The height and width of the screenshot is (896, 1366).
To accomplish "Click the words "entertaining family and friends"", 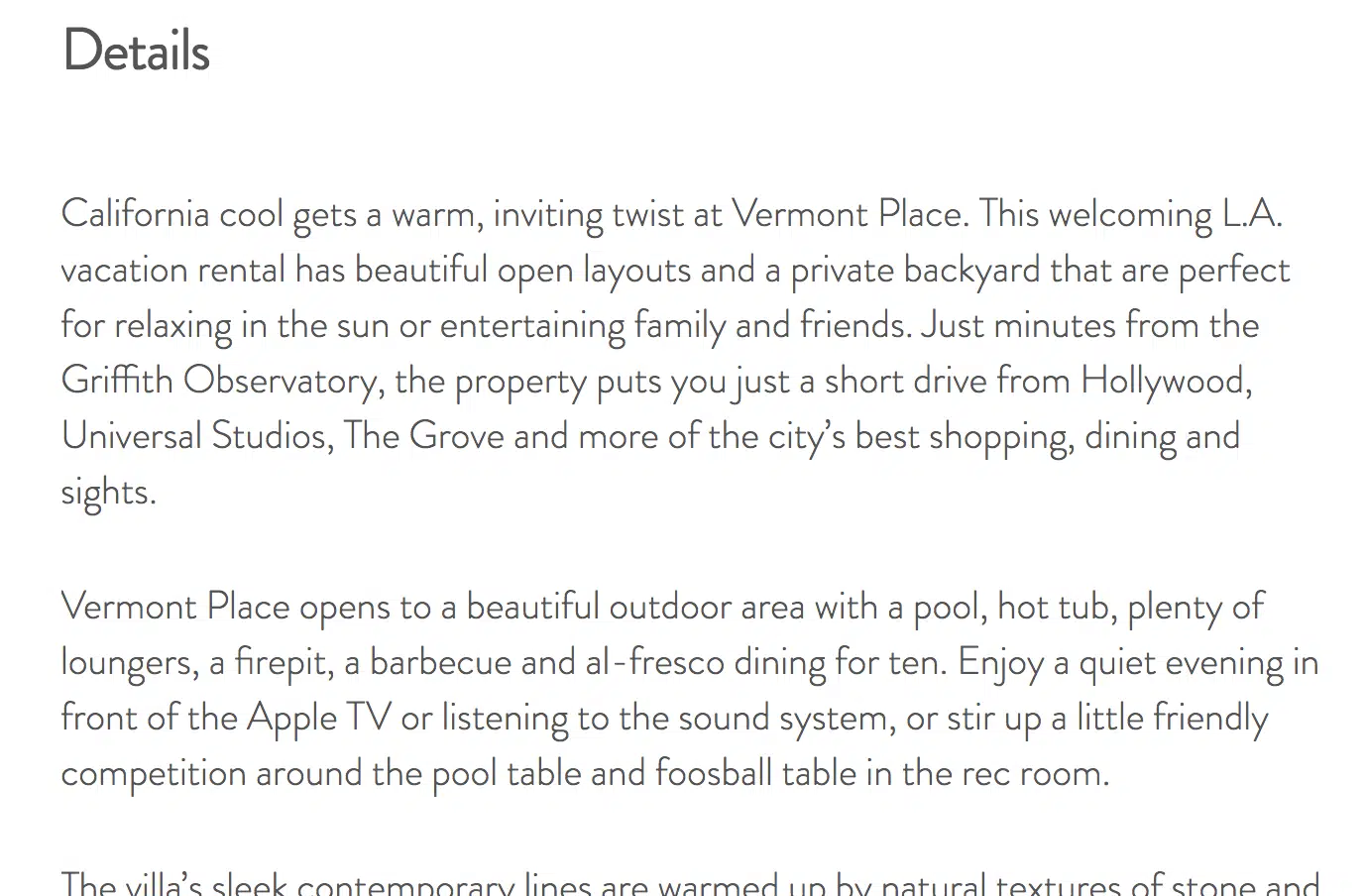I will (x=675, y=325).
